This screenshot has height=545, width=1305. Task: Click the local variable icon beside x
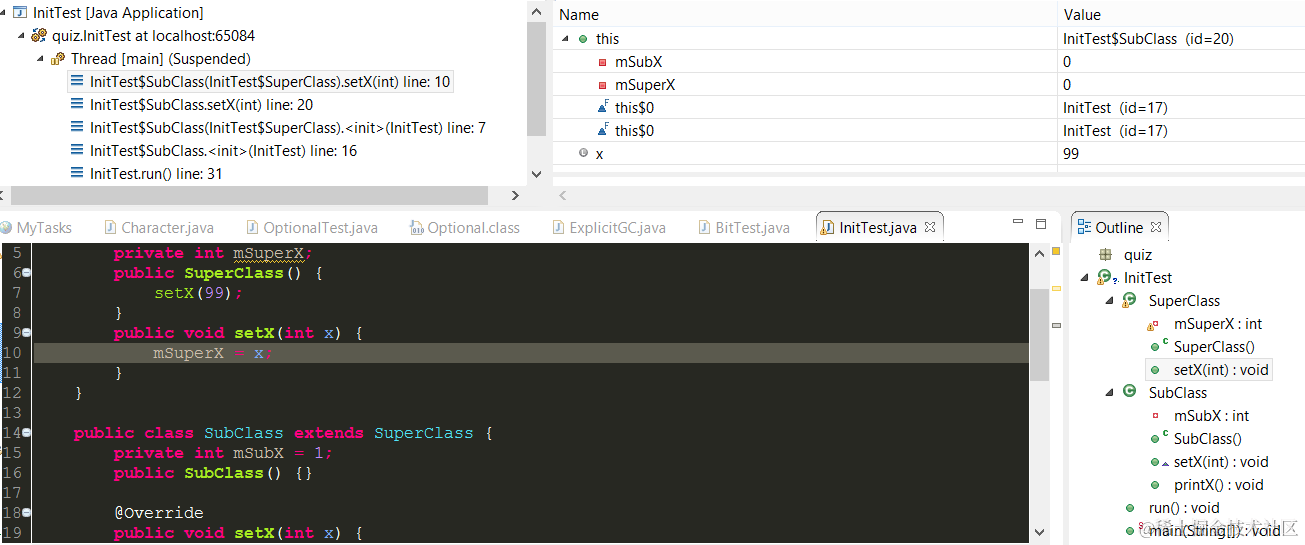point(583,154)
